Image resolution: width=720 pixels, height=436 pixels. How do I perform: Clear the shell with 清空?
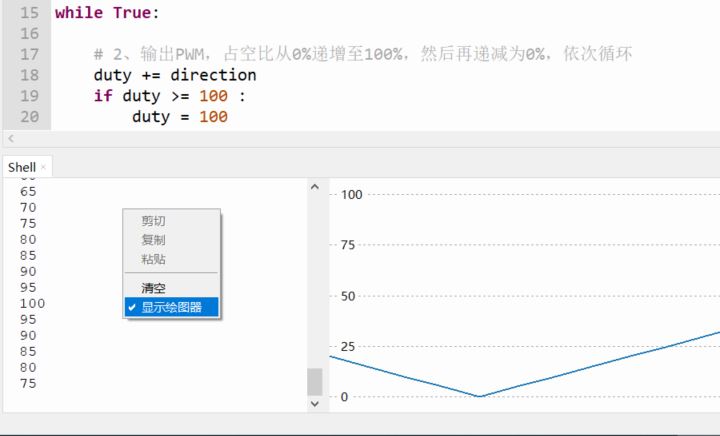pos(153,288)
